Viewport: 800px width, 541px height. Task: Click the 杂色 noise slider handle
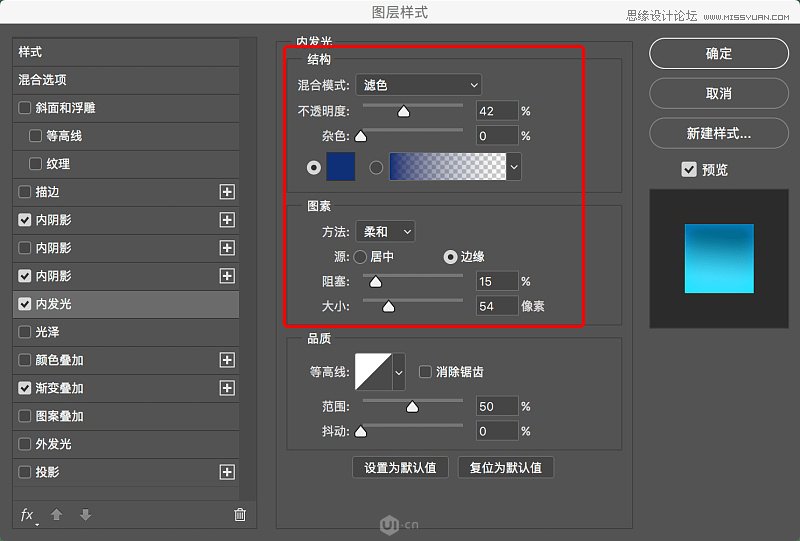361,136
